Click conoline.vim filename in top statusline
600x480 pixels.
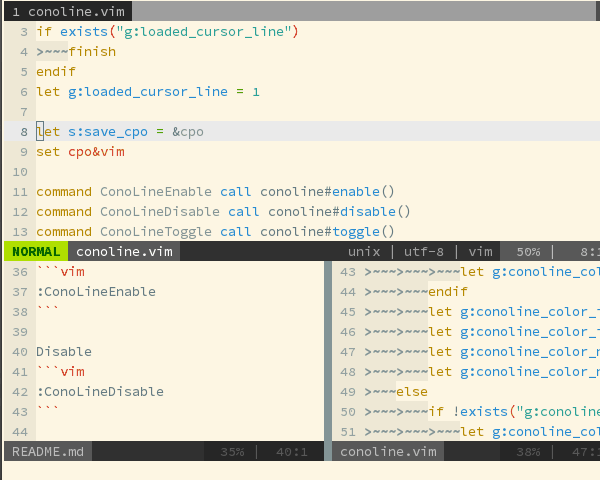(124, 251)
